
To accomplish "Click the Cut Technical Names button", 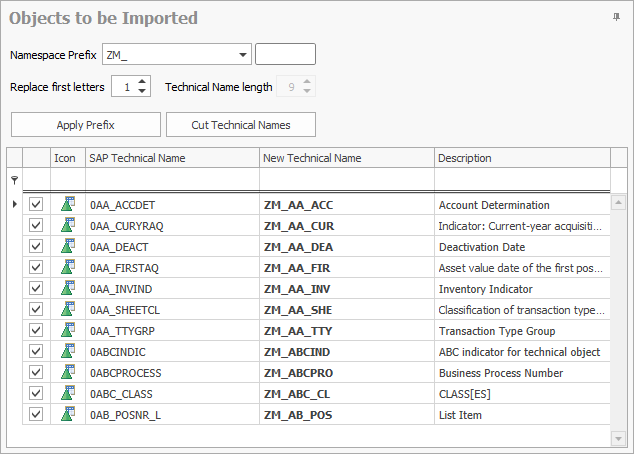I will 241,125.
